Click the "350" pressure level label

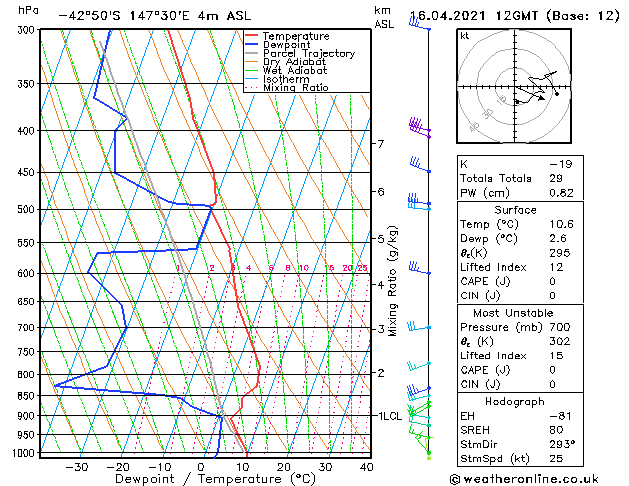click(28, 84)
